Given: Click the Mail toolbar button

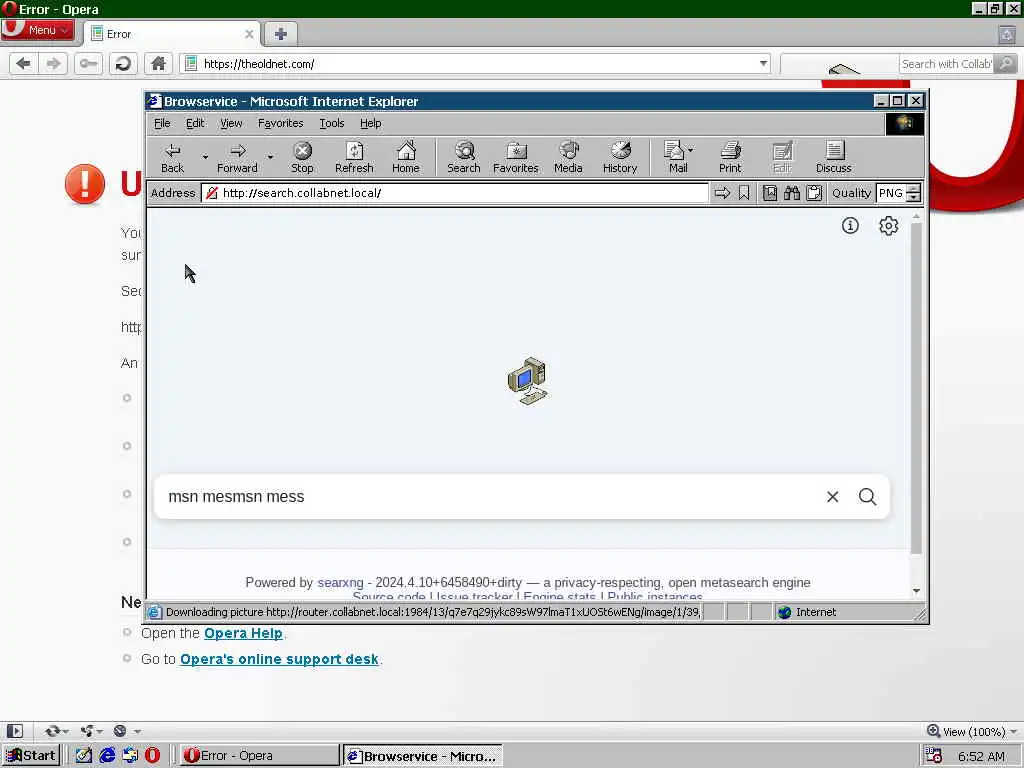Looking at the screenshot, I should 675,157.
